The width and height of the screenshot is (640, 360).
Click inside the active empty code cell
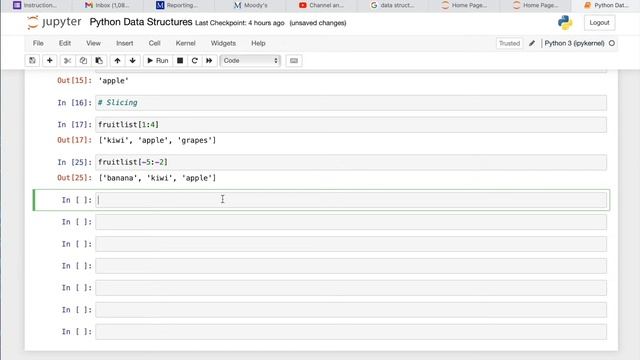351,200
